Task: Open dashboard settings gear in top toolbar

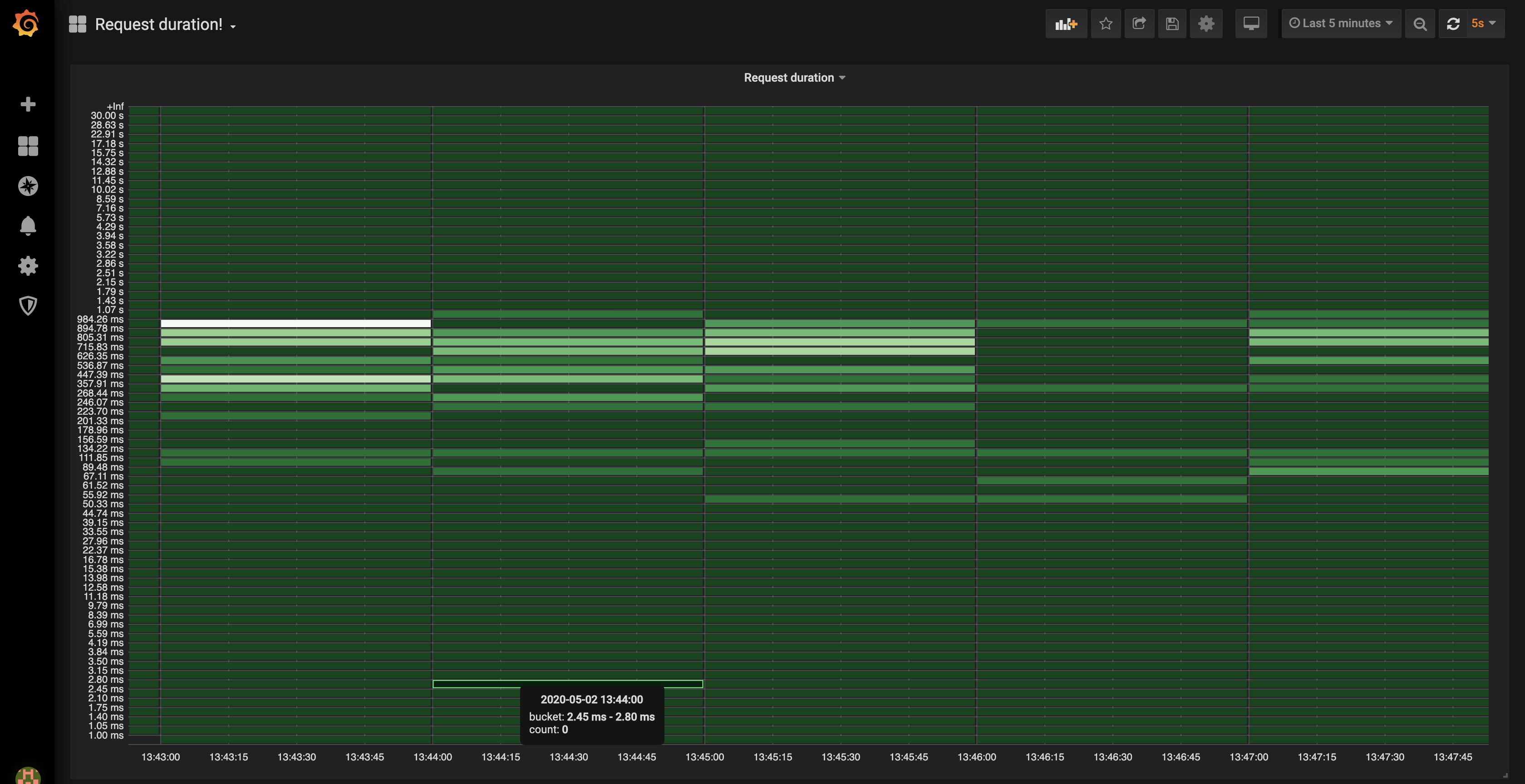Action: (x=1206, y=24)
